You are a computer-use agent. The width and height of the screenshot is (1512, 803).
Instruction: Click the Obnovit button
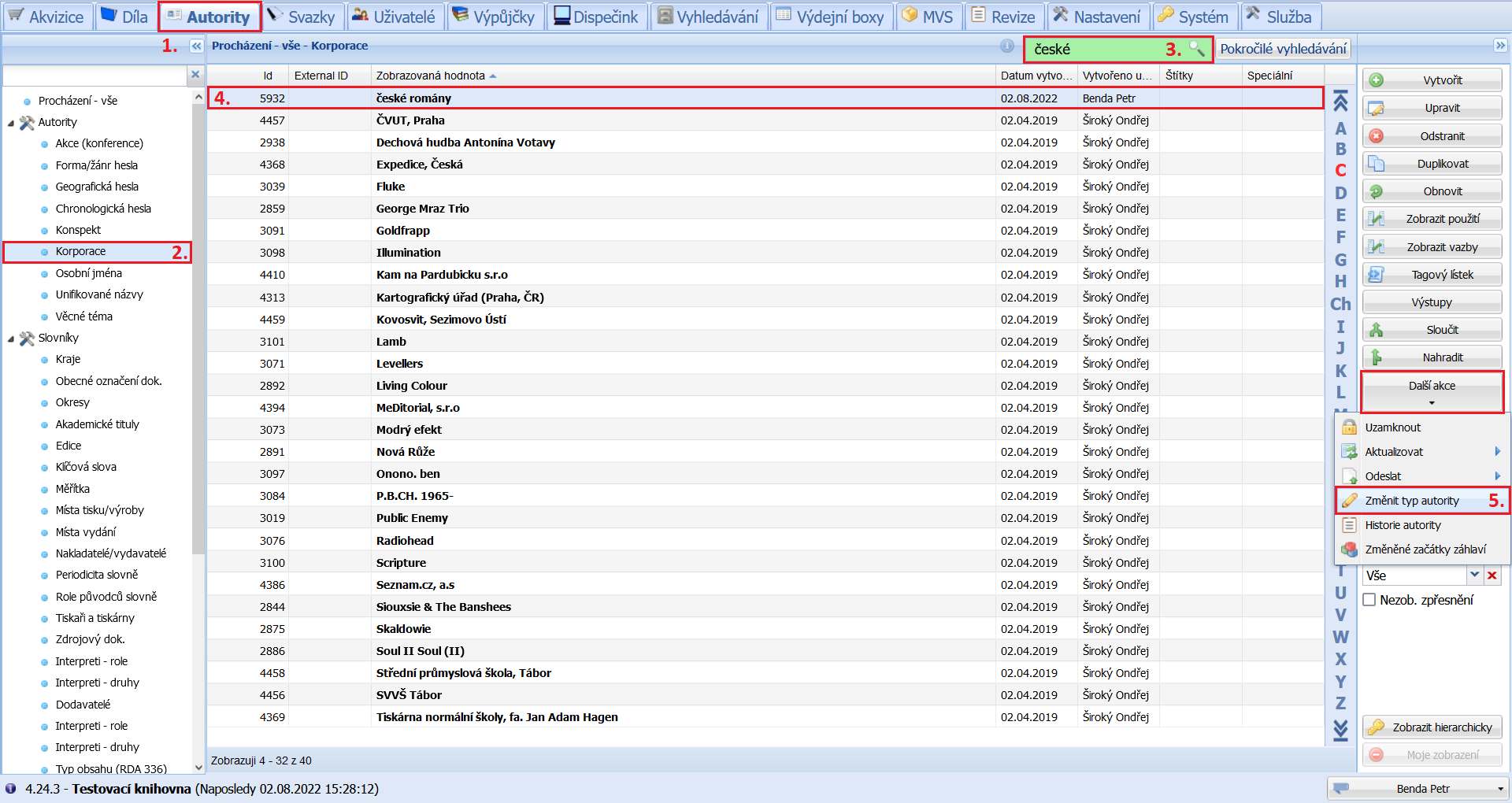pyautogui.click(x=1432, y=191)
